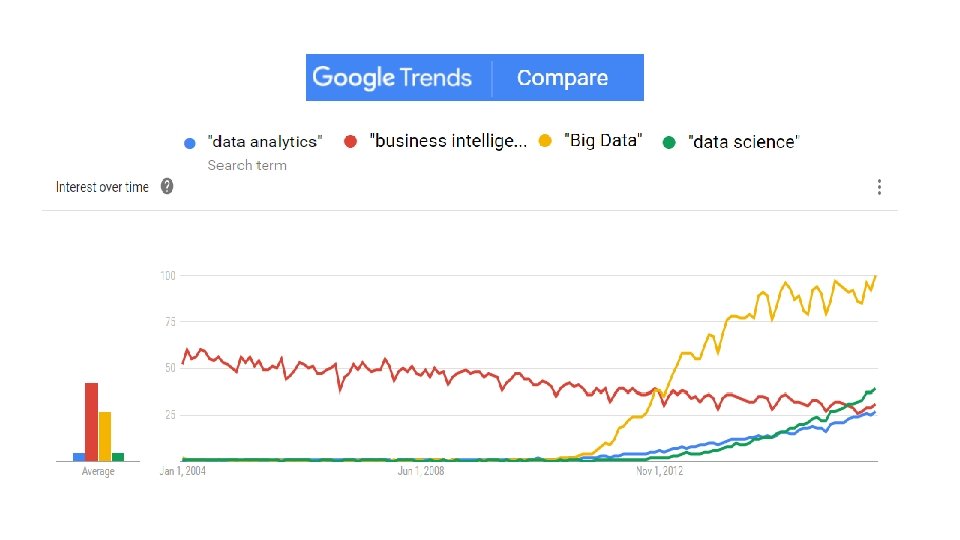Click the red bar in Average chart

click(x=91, y=421)
